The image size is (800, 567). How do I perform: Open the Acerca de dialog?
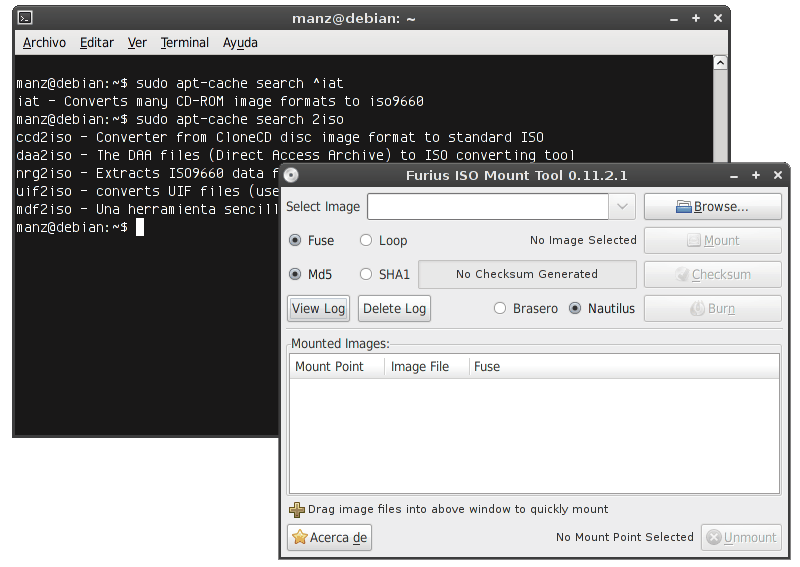tap(329, 537)
